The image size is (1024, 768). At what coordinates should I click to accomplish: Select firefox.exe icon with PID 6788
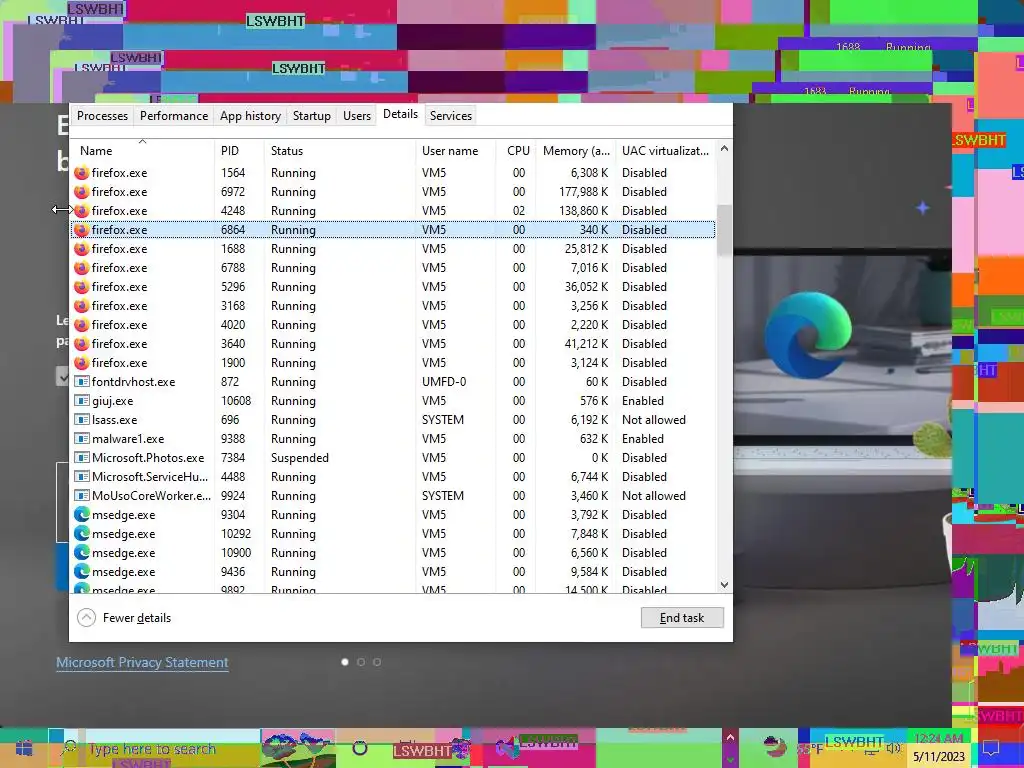(x=82, y=268)
